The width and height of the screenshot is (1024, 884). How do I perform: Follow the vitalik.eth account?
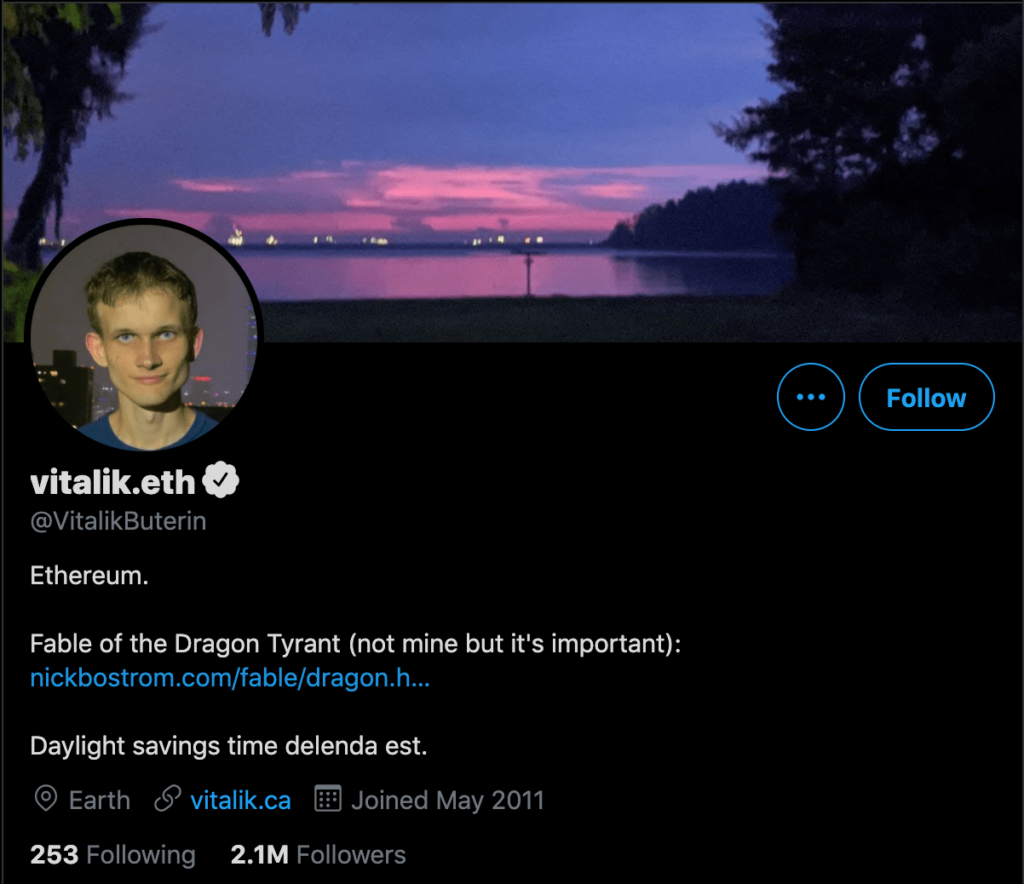926,397
